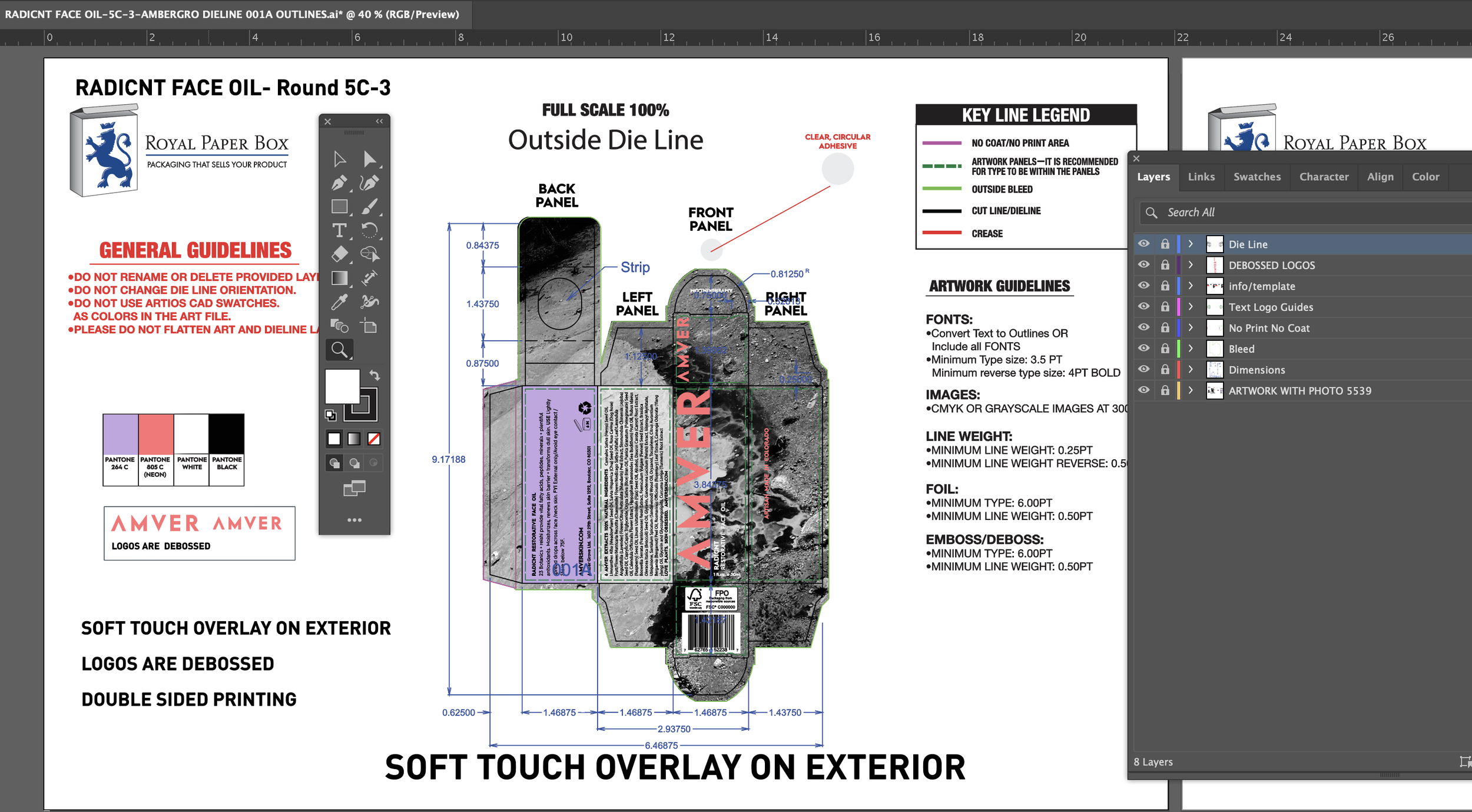Select the Blend tool
This screenshot has width=1472, height=812.
pyautogui.click(x=340, y=326)
